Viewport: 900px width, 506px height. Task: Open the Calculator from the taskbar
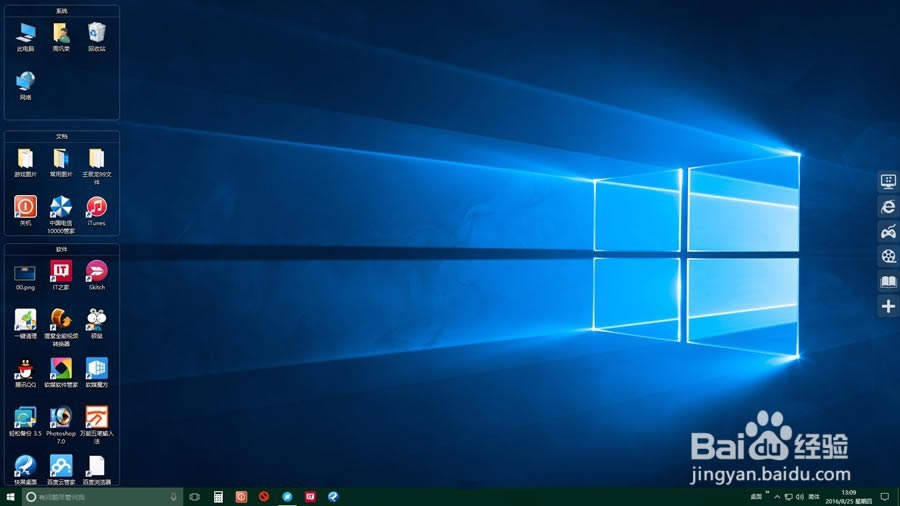(218, 497)
